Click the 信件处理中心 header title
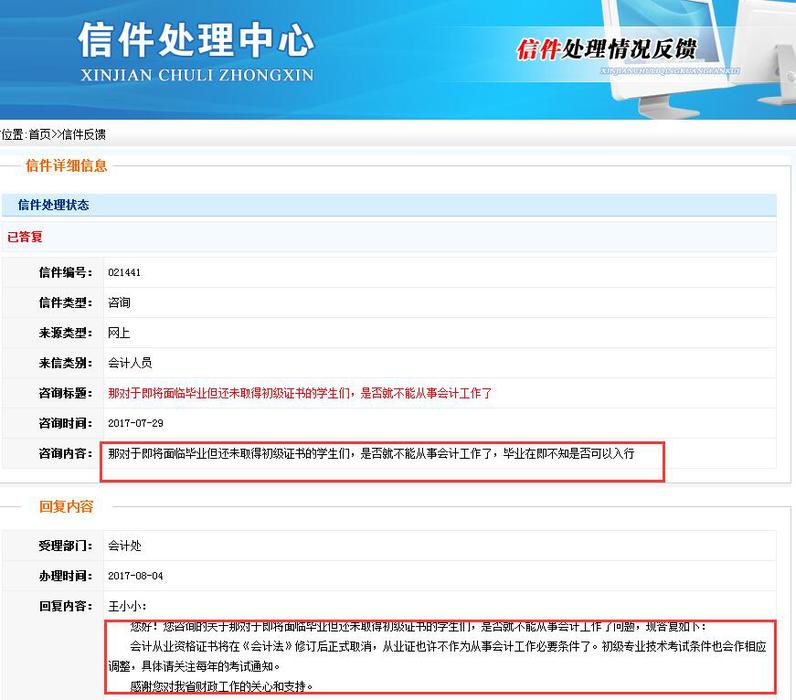 point(195,42)
